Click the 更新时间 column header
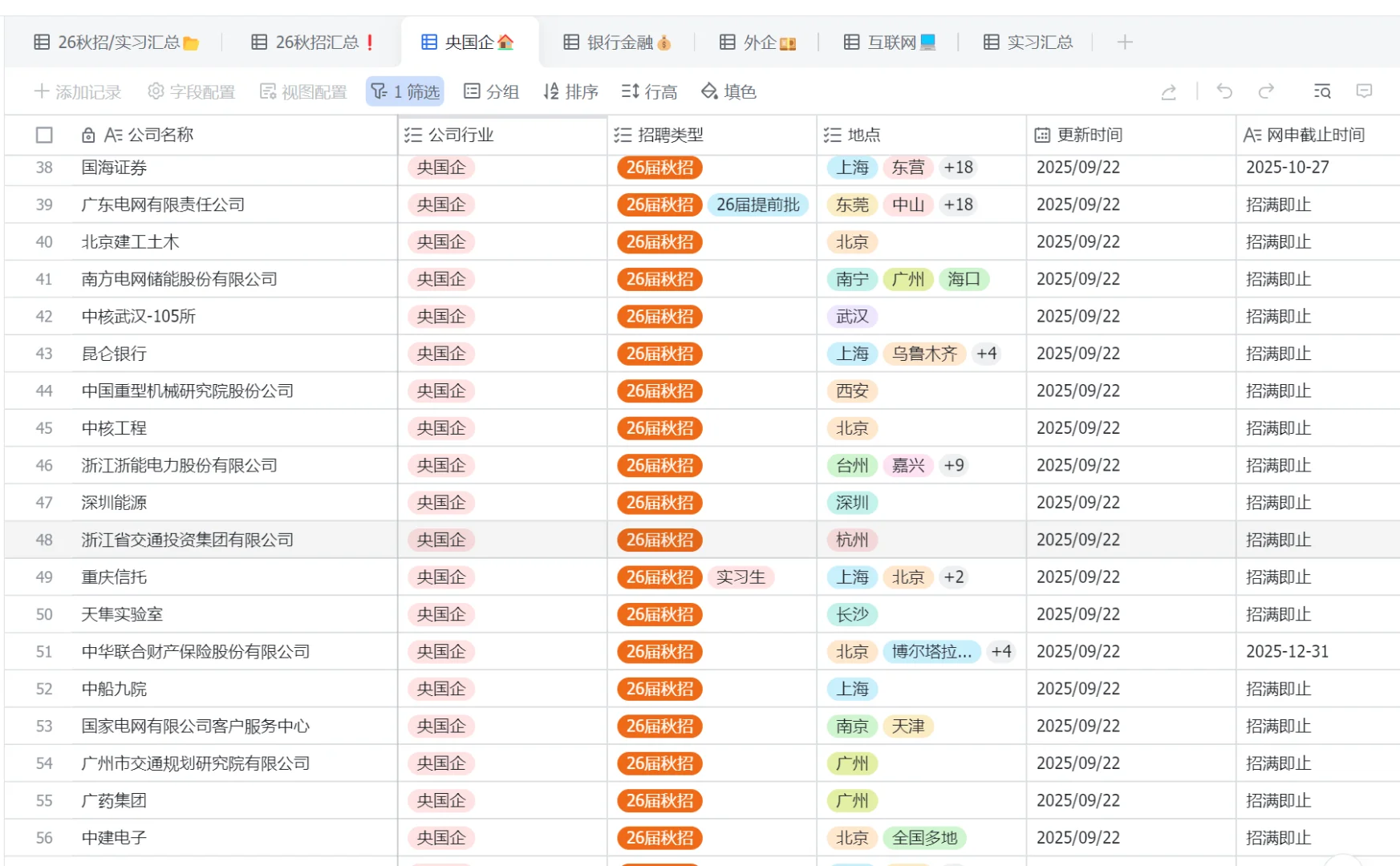1400x866 pixels. (1131, 136)
